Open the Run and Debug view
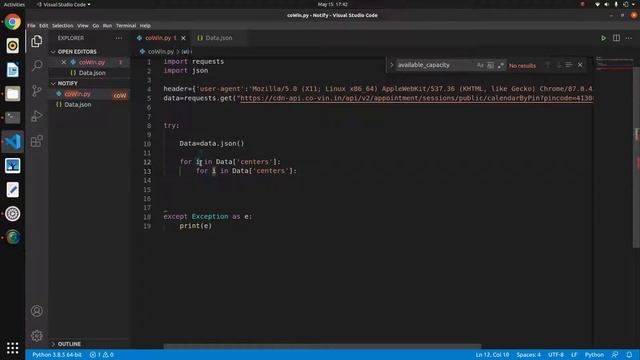640x360 pixels. [37, 116]
